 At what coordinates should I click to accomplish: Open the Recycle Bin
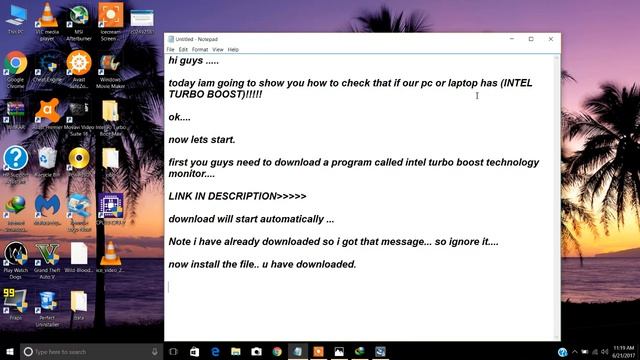coord(47,162)
